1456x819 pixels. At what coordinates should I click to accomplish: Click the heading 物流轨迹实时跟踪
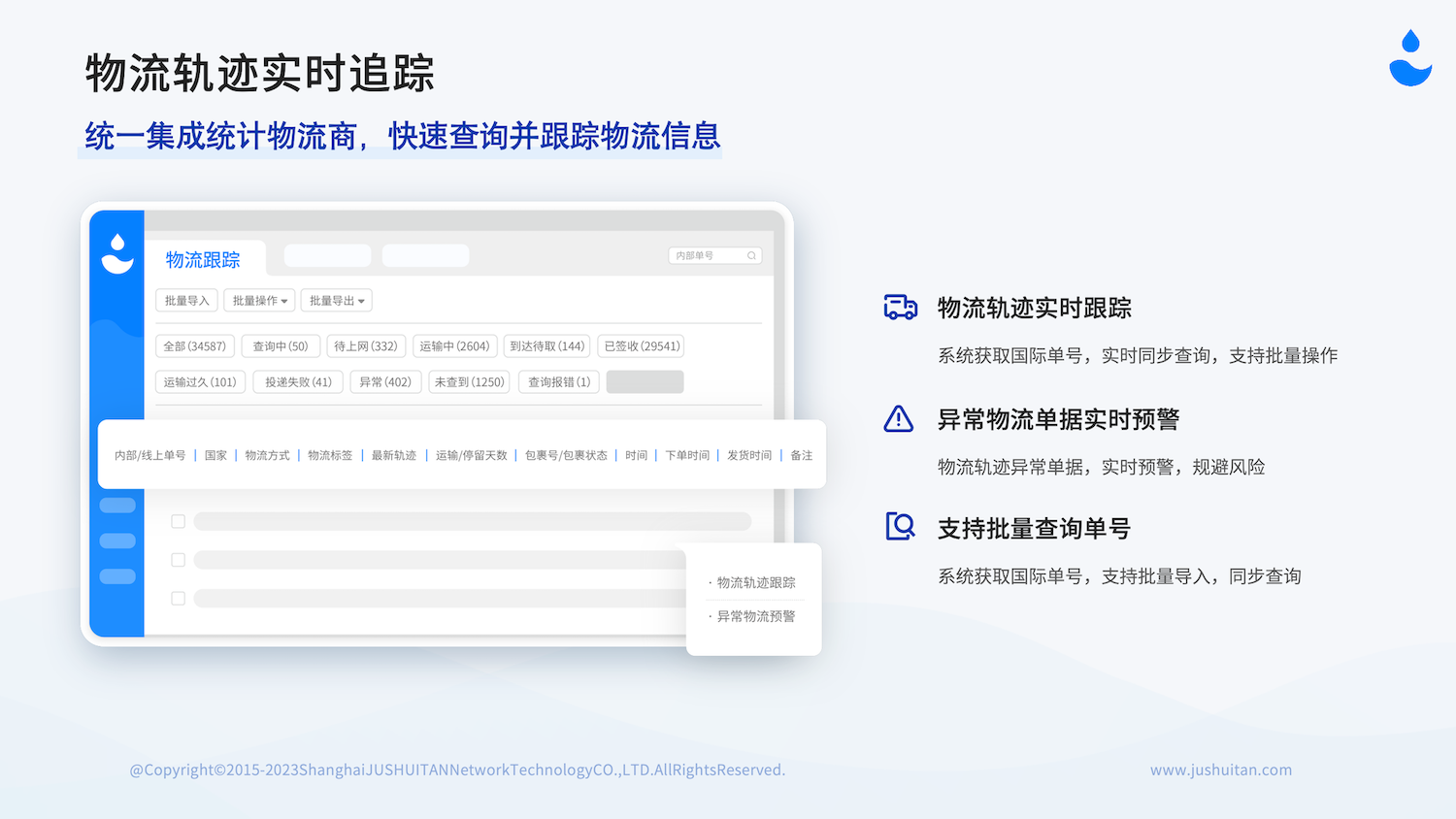click(x=1035, y=309)
